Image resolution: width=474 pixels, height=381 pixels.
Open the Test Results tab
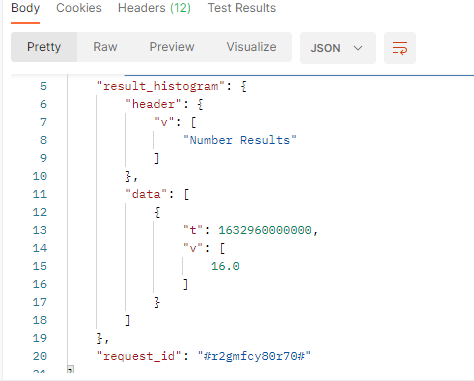(242, 8)
